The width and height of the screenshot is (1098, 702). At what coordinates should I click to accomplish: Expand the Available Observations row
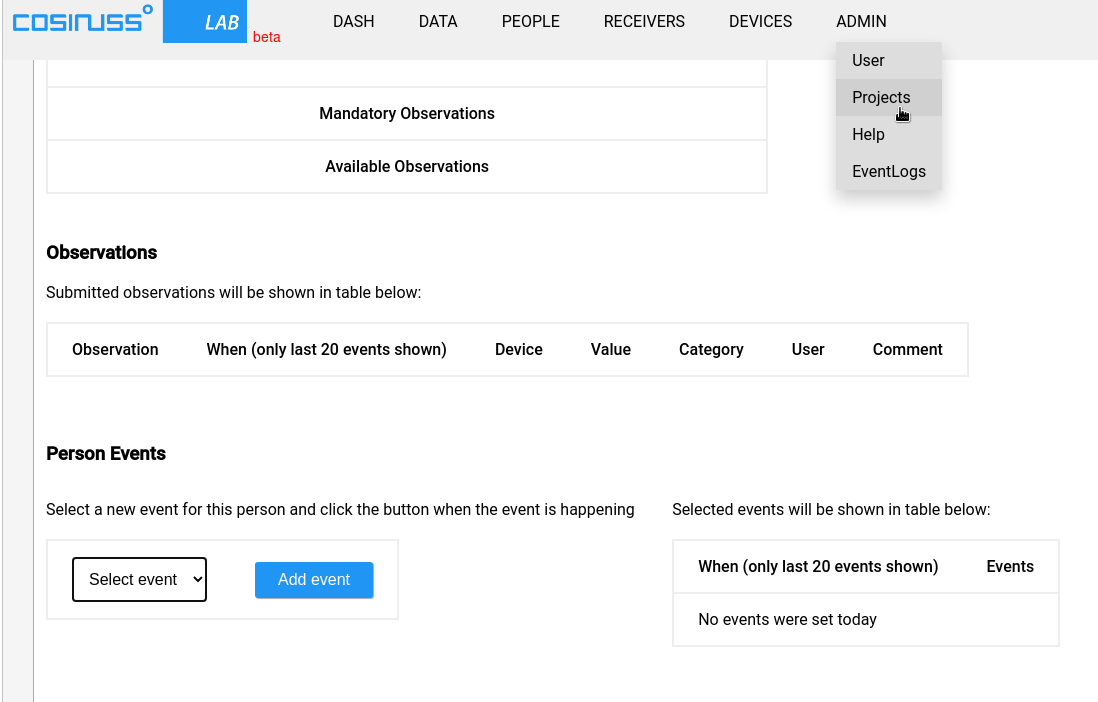[406, 167]
